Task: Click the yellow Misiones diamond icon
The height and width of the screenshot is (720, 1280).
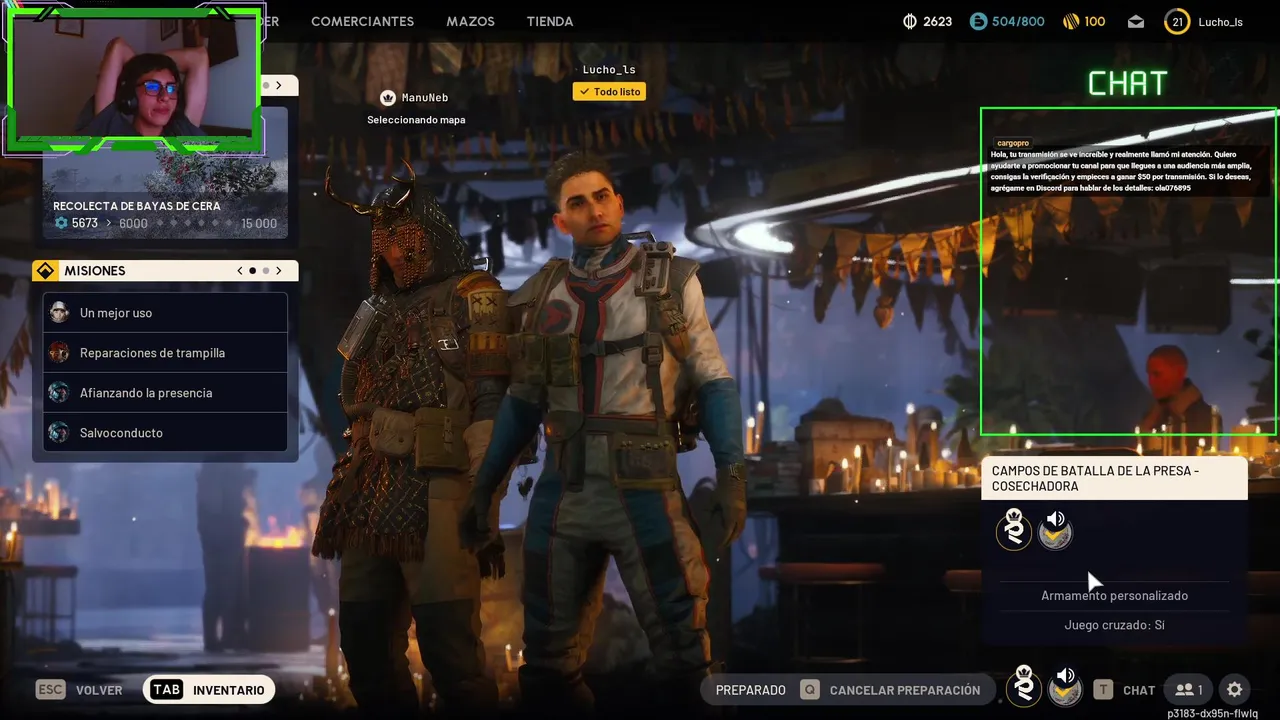Action: click(x=45, y=271)
